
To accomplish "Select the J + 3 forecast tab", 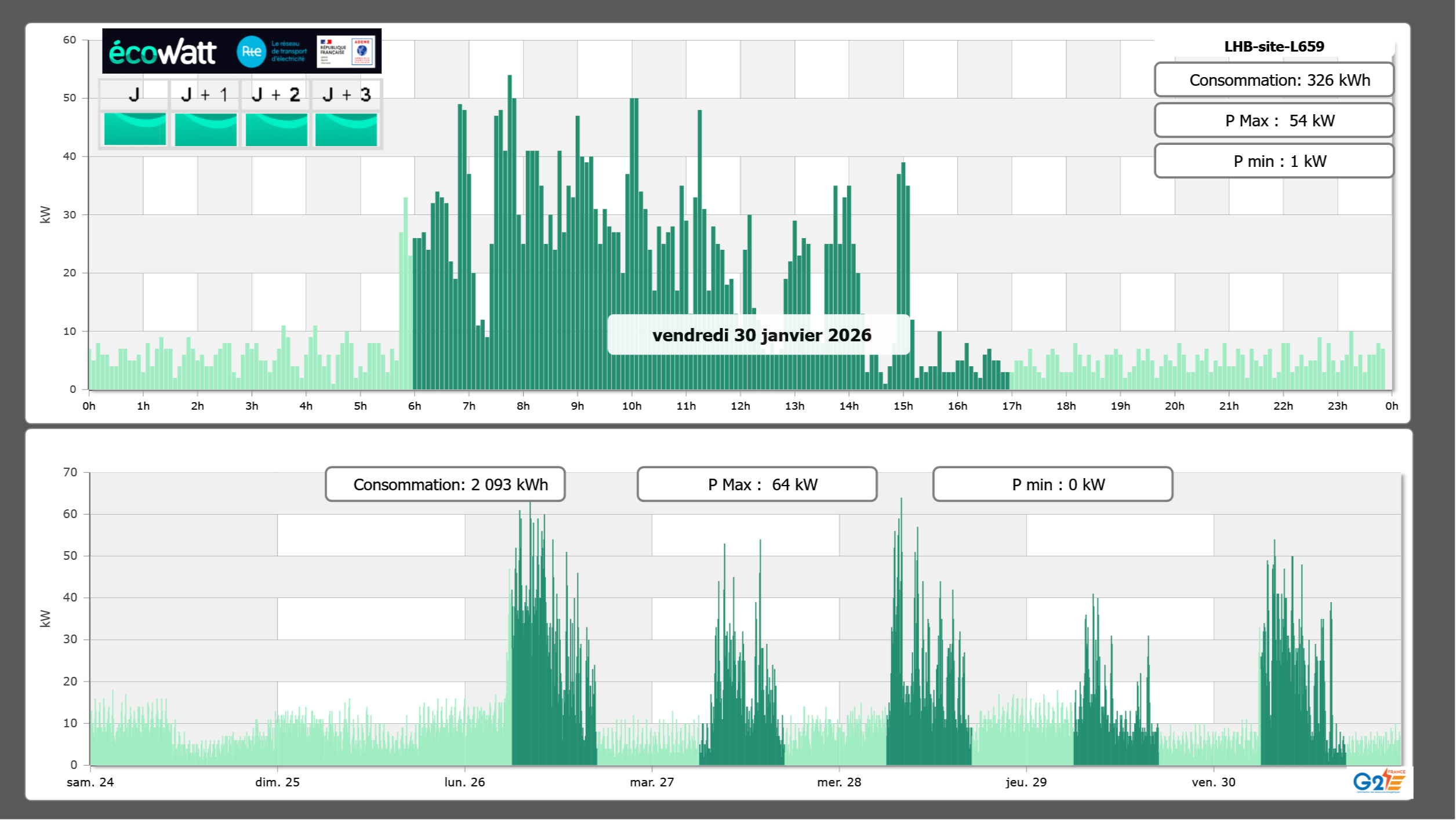I will (346, 94).
